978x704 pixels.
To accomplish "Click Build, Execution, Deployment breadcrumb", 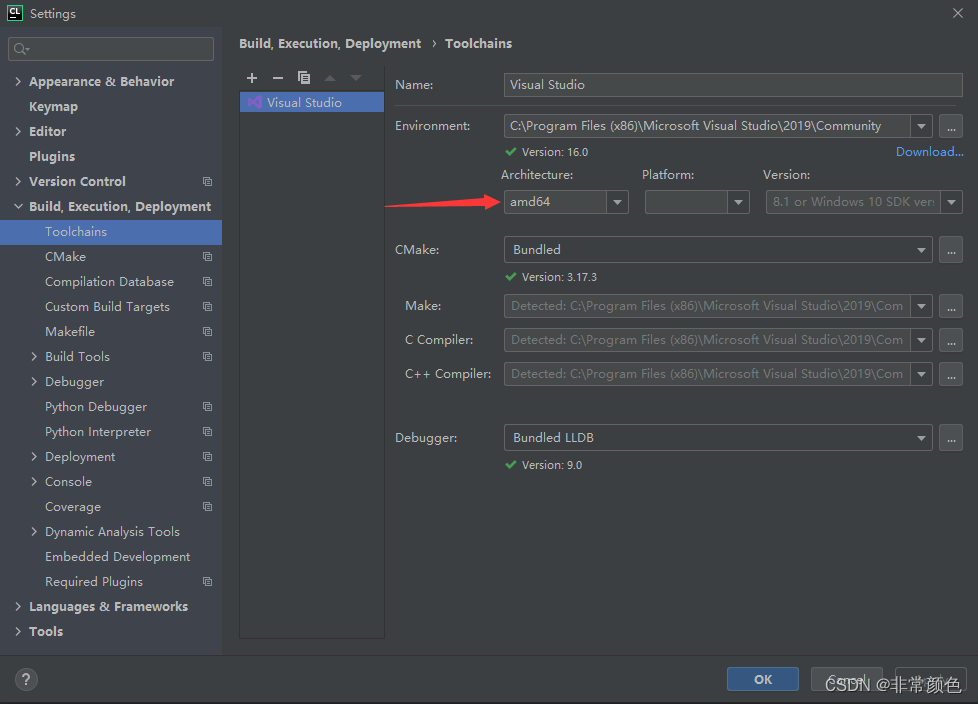I will pyautogui.click(x=330, y=44).
